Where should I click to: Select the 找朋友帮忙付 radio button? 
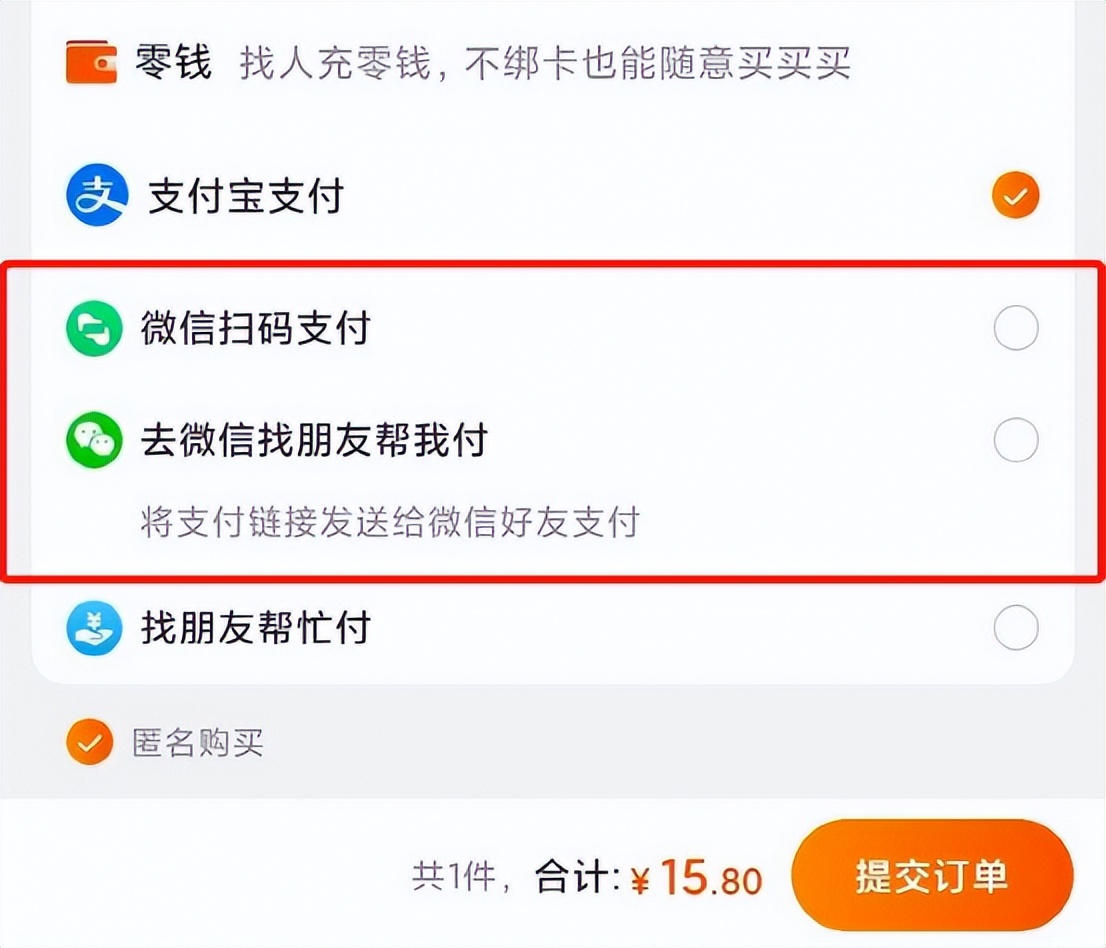coord(1015,628)
